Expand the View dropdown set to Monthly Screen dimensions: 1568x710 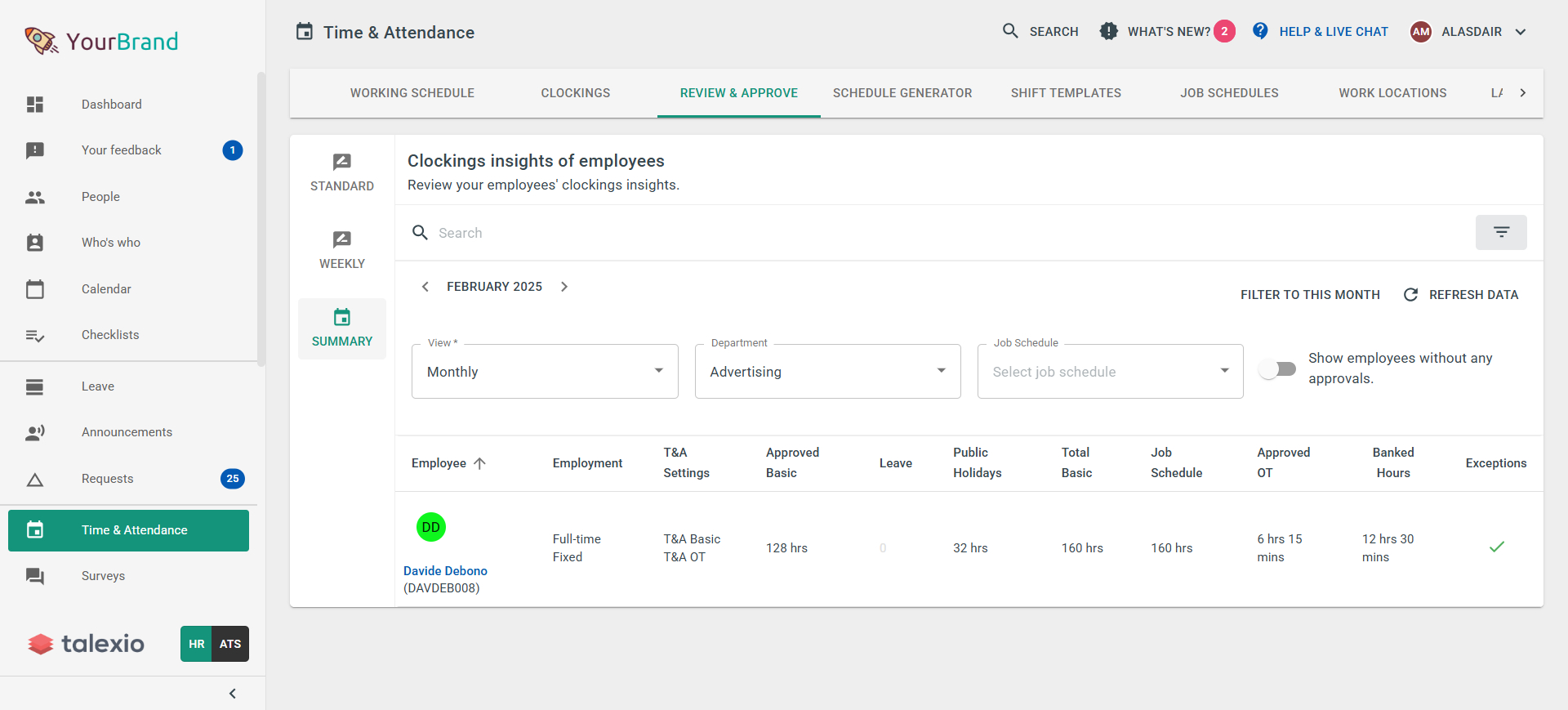545,372
